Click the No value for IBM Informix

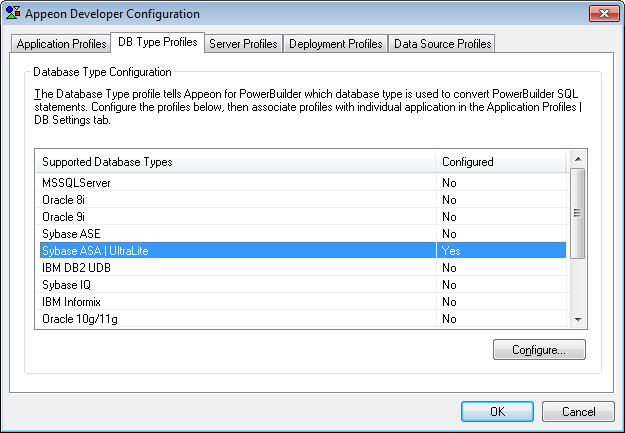click(x=449, y=302)
